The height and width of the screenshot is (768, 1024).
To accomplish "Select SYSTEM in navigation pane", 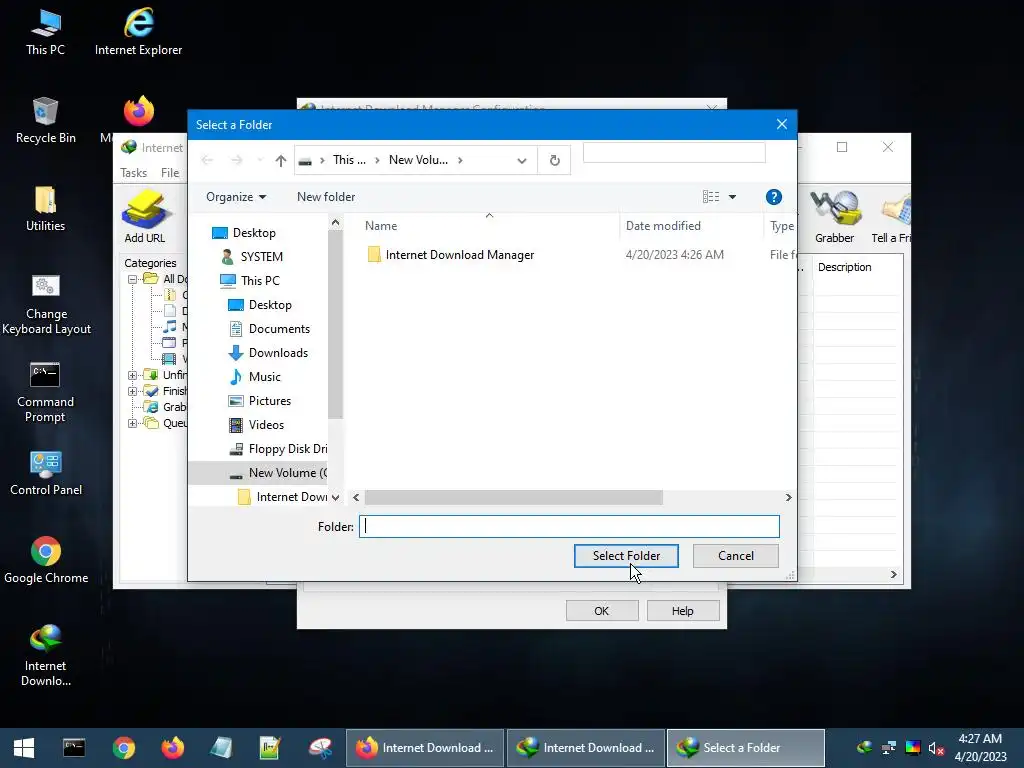I will (251, 257).
